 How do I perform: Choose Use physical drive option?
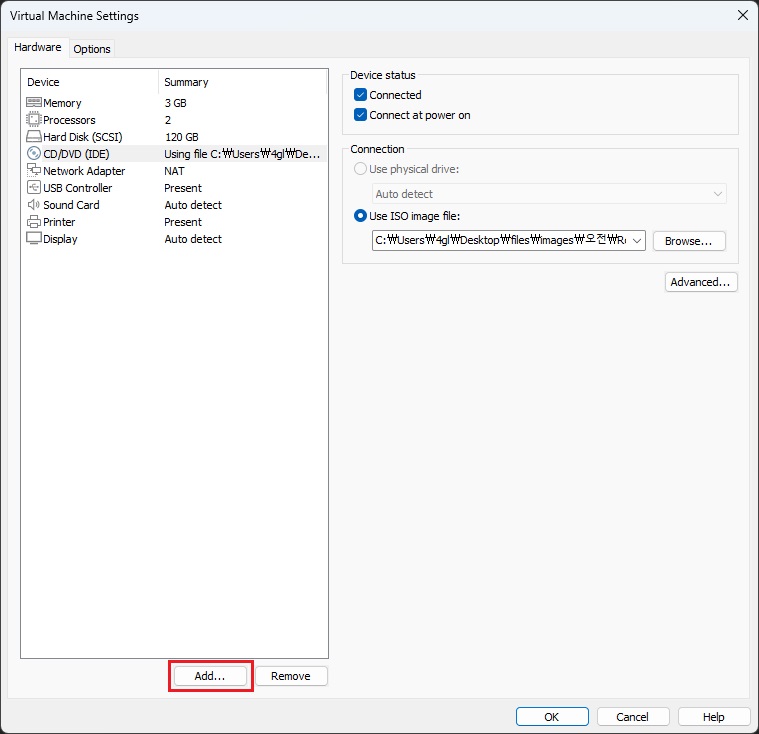tap(360, 168)
